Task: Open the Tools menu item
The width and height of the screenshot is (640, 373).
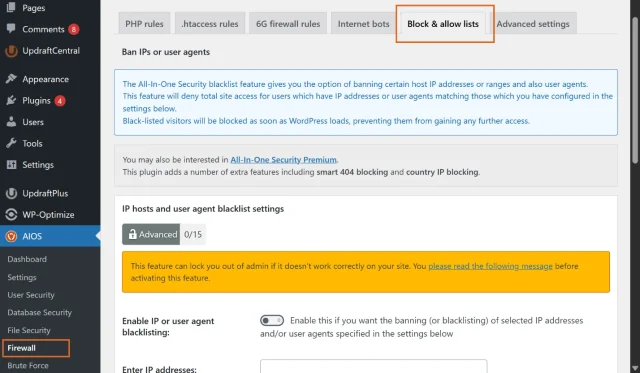Action: pyautogui.click(x=32, y=143)
